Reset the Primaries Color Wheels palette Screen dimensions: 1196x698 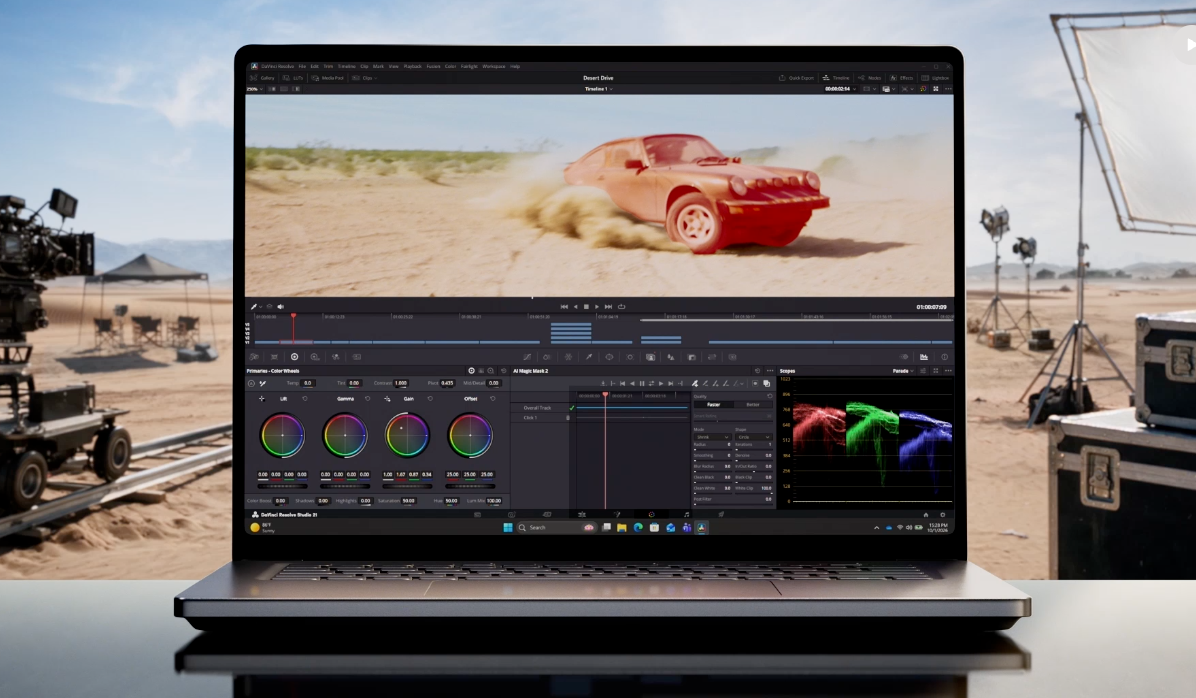[x=503, y=371]
